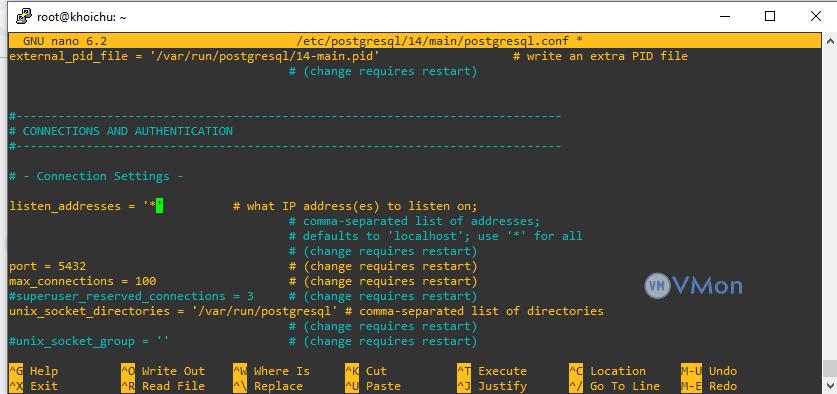This screenshot has width=837, height=394.
Task: Close the root@khoichu terminal window
Action: [x=816, y=17]
